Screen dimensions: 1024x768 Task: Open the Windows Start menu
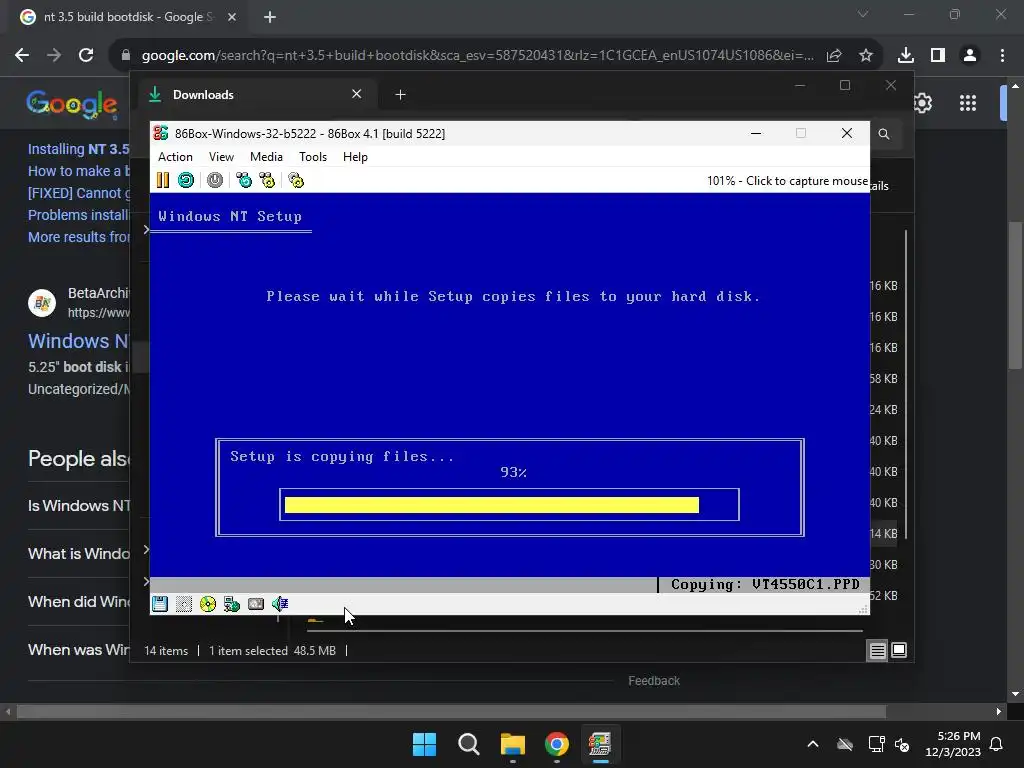click(x=424, y=744)
